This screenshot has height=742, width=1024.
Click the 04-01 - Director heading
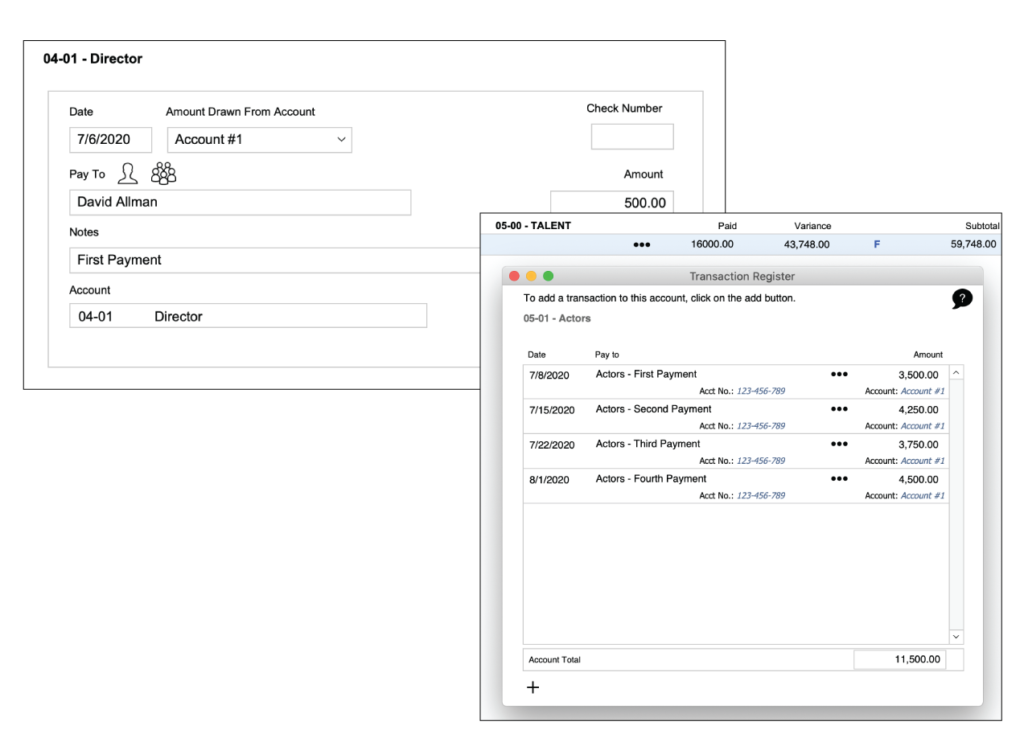click(x=93, y=59)
